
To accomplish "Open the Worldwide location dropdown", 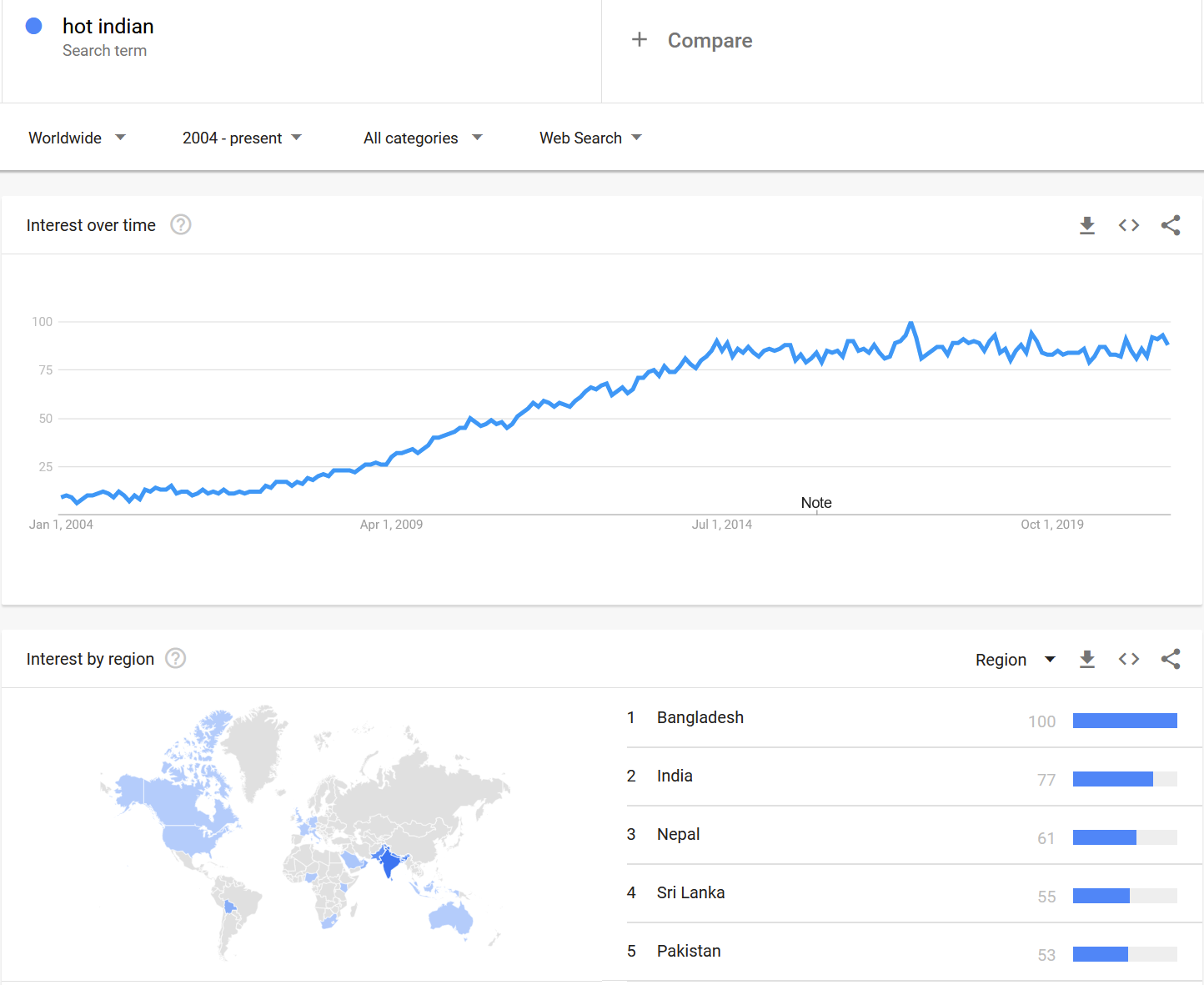I will pyautogui.click(x=77, y=138).
